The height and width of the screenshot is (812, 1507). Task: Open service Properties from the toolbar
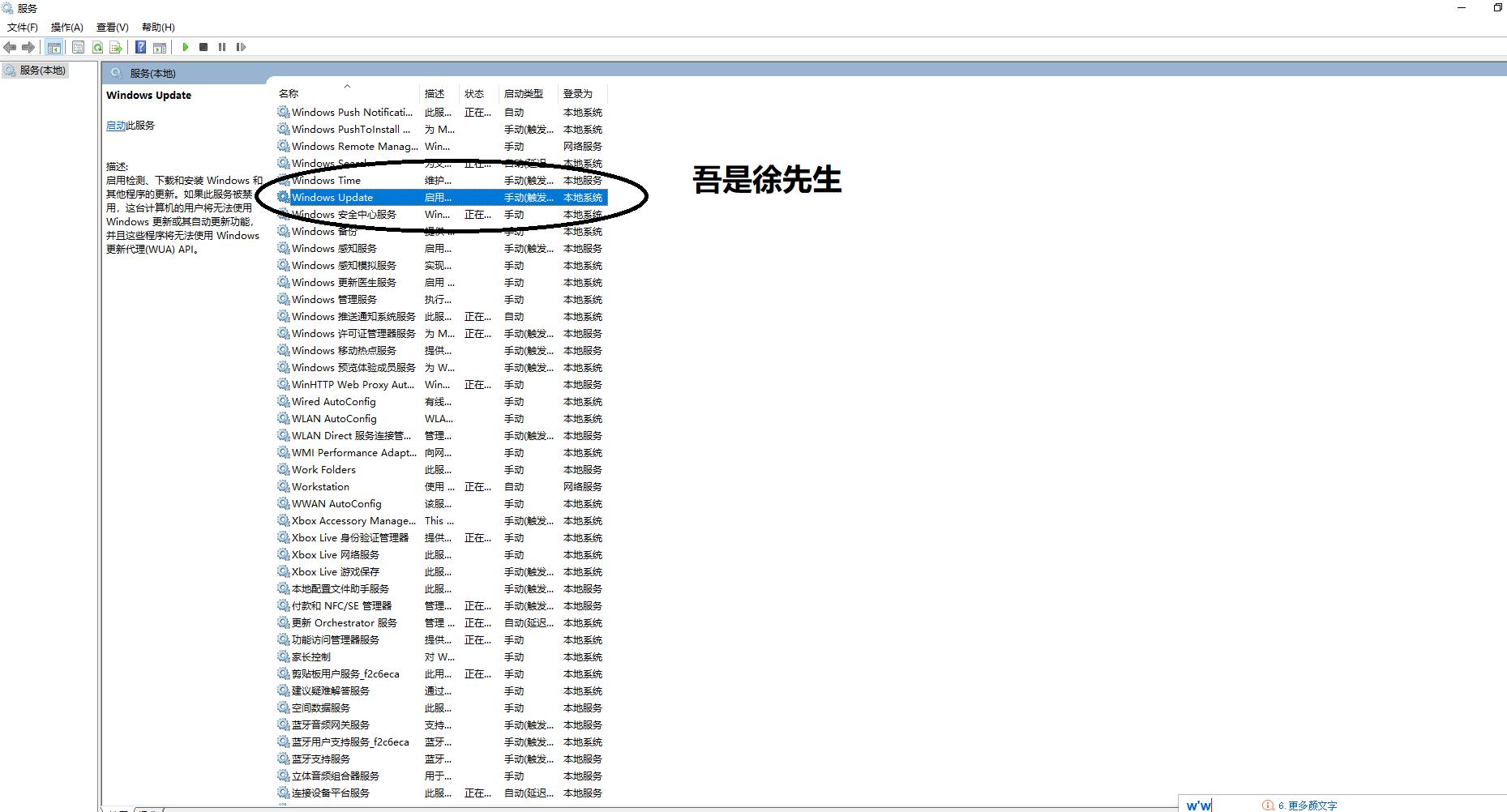point(78,47)
